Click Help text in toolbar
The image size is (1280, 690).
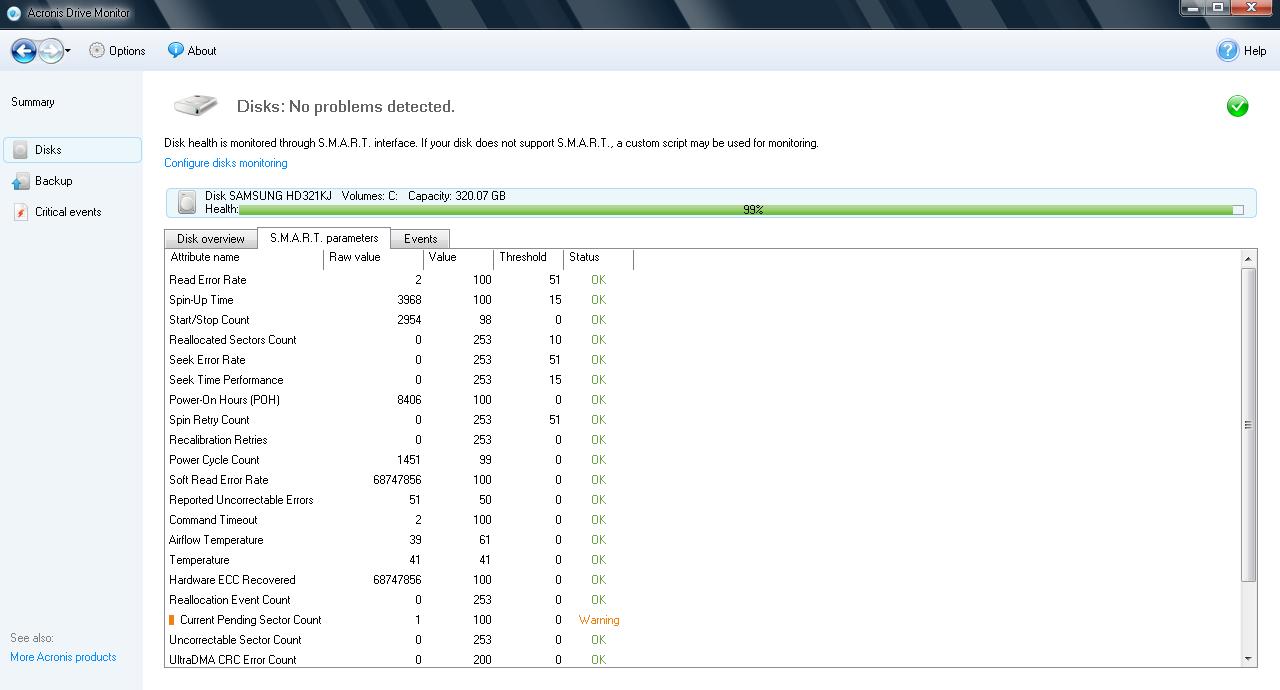tap(1255, 51)
